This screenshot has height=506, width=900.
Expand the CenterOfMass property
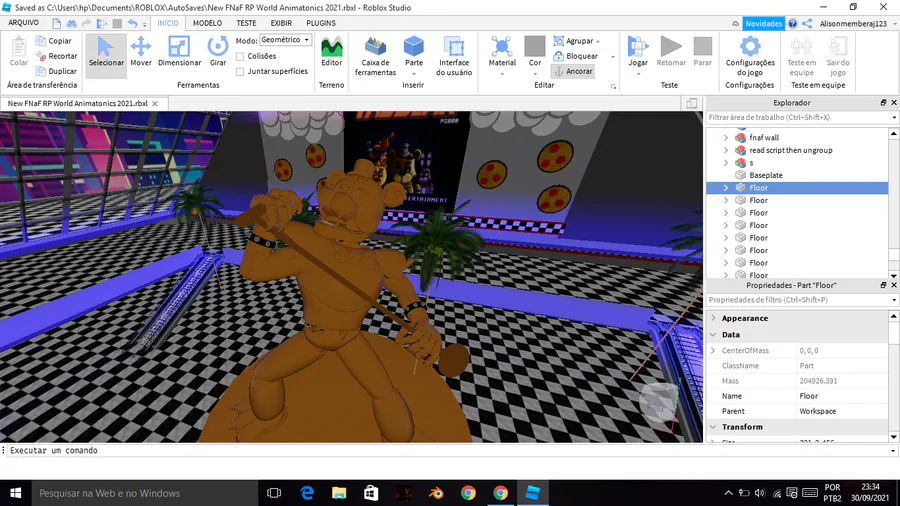[713, 351]
